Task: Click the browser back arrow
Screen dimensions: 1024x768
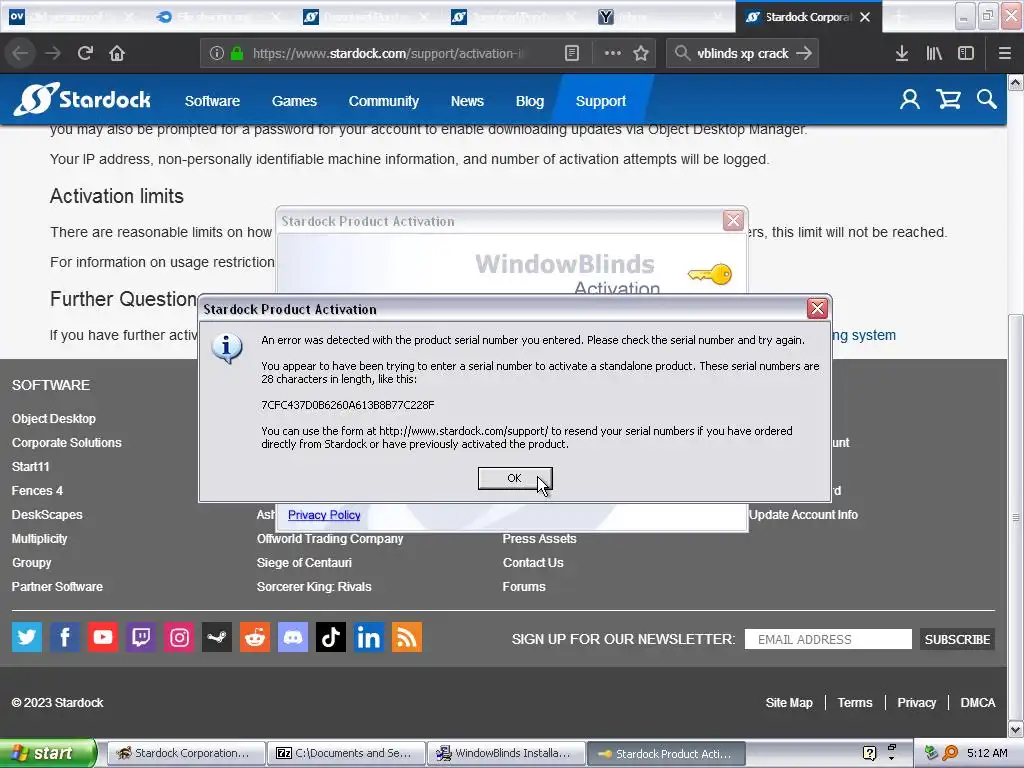Action: click(x=20, y=53)
